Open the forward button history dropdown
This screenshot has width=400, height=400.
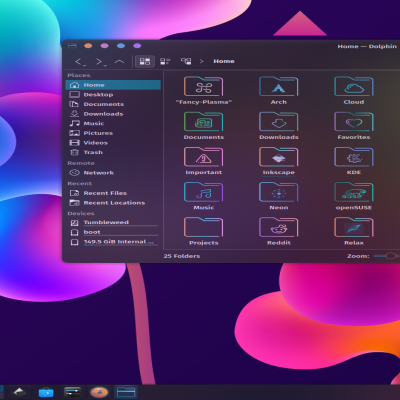coord(105,65)
